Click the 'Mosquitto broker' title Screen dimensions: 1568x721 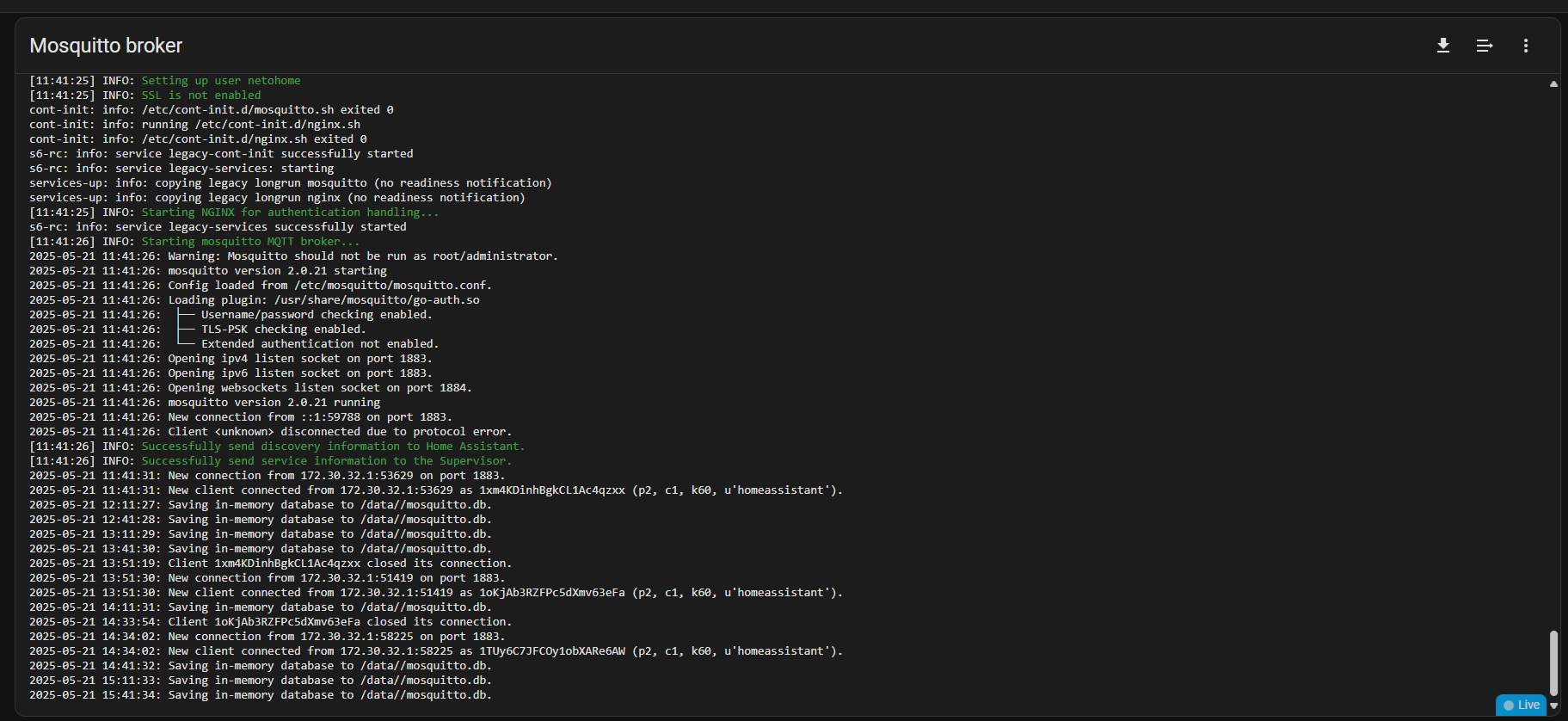[x=106, y=46]
